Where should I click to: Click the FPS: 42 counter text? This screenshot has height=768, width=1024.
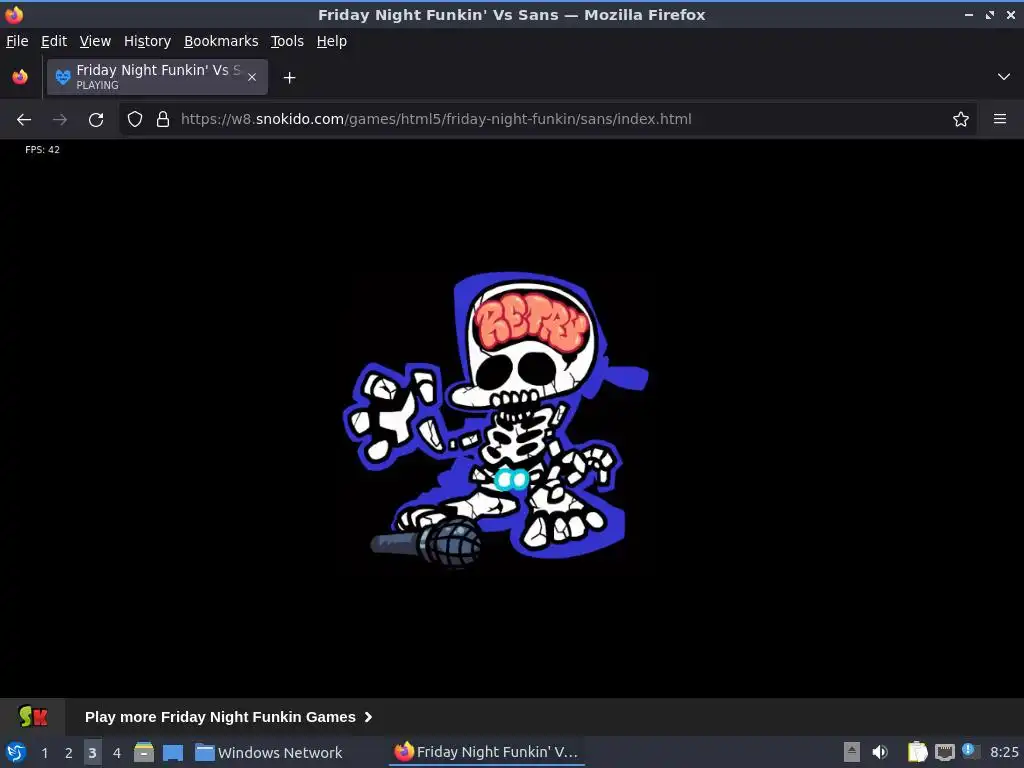(x=42, y=150)
